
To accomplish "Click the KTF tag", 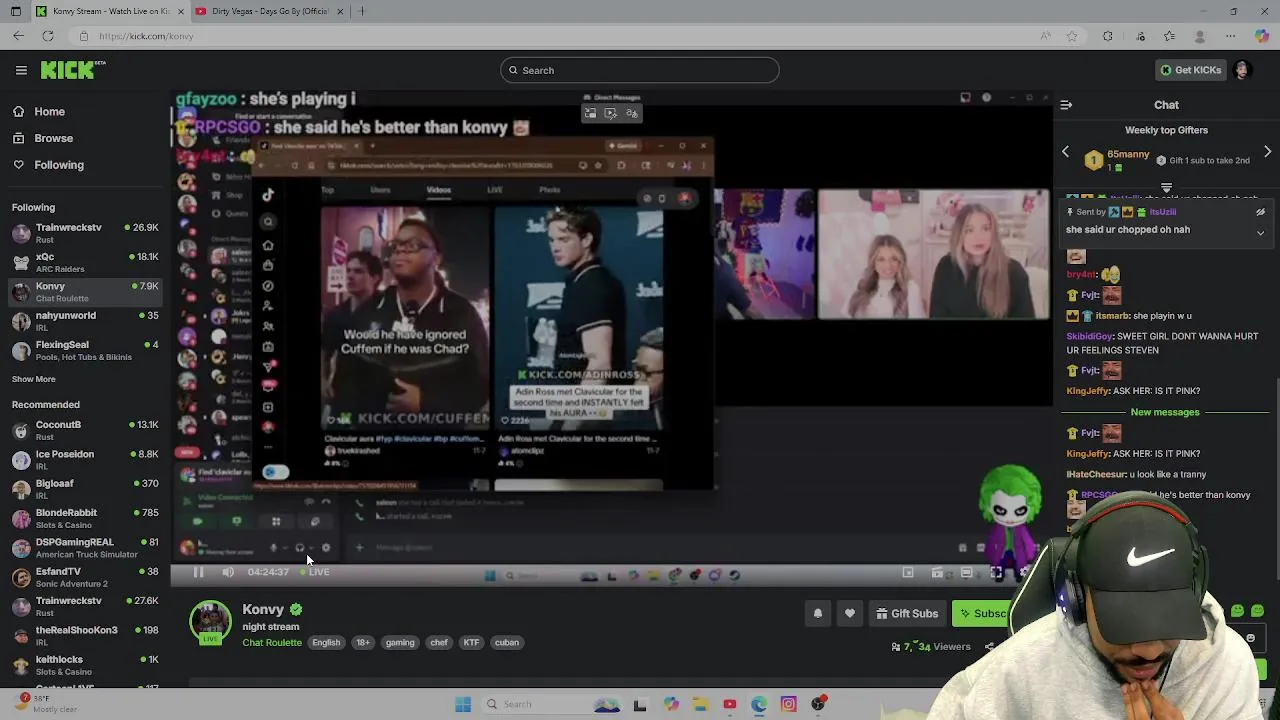I will click(472, 643).
